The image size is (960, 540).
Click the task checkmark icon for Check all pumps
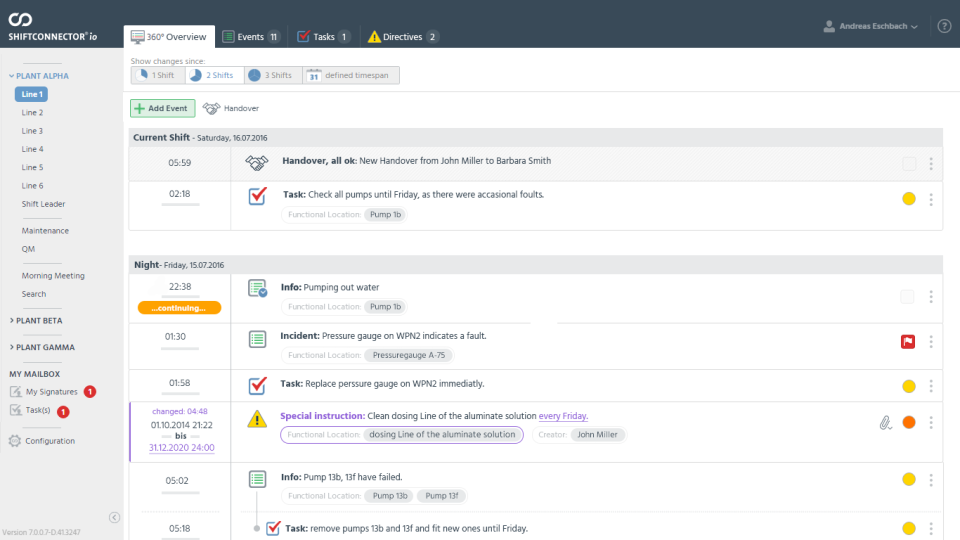258,196
